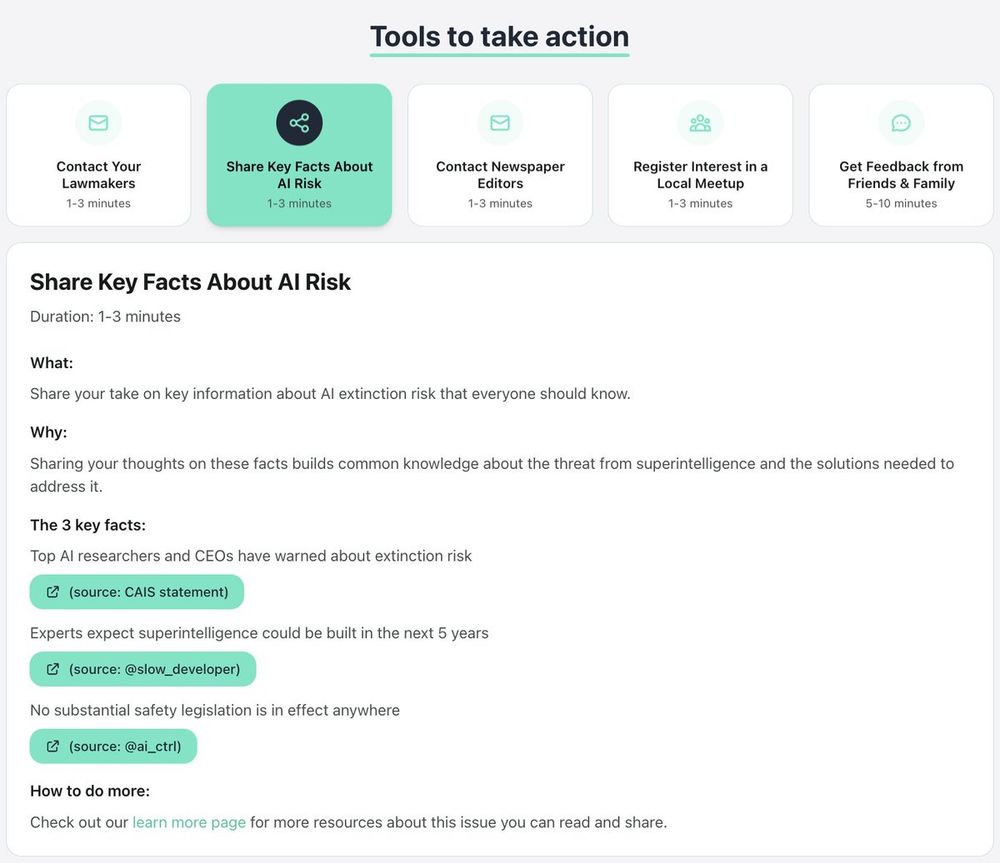Click the 5-10 minutes duration label
Image resolution: width=1000 pixels, height=863 pixels.
[901, 203]
